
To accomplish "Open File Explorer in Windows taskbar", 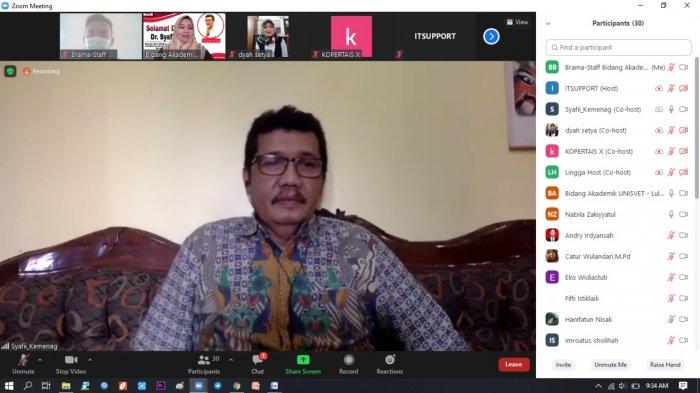I will point(66,385).
